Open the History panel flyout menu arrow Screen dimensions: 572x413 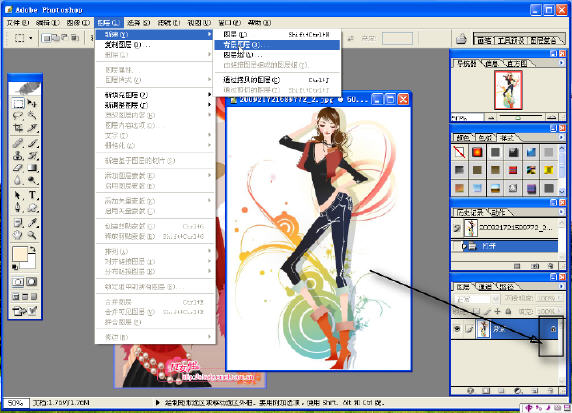[562, 212]
